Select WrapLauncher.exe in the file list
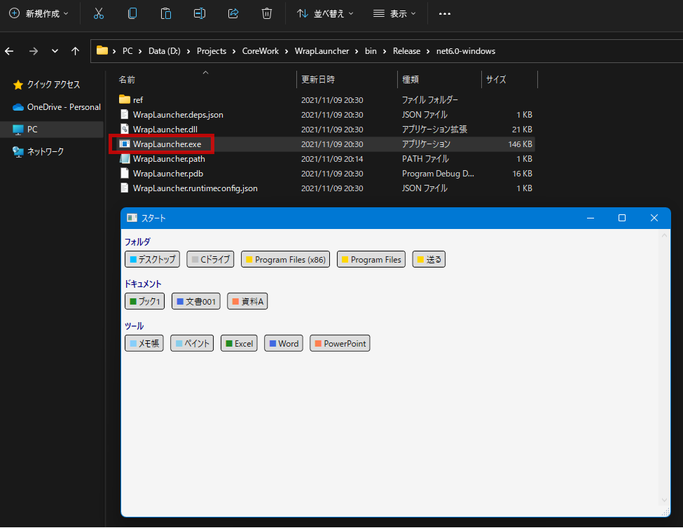This screenshot has height=528, width=683. 166,144
